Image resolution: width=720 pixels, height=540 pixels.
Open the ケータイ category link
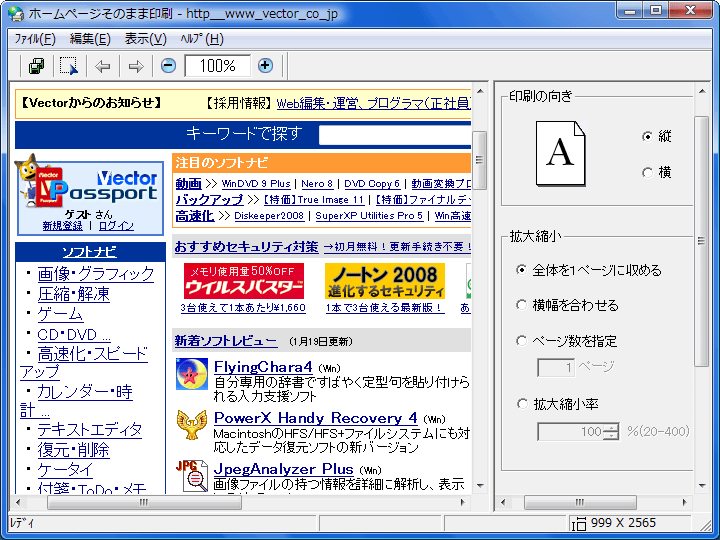point(65,470)
